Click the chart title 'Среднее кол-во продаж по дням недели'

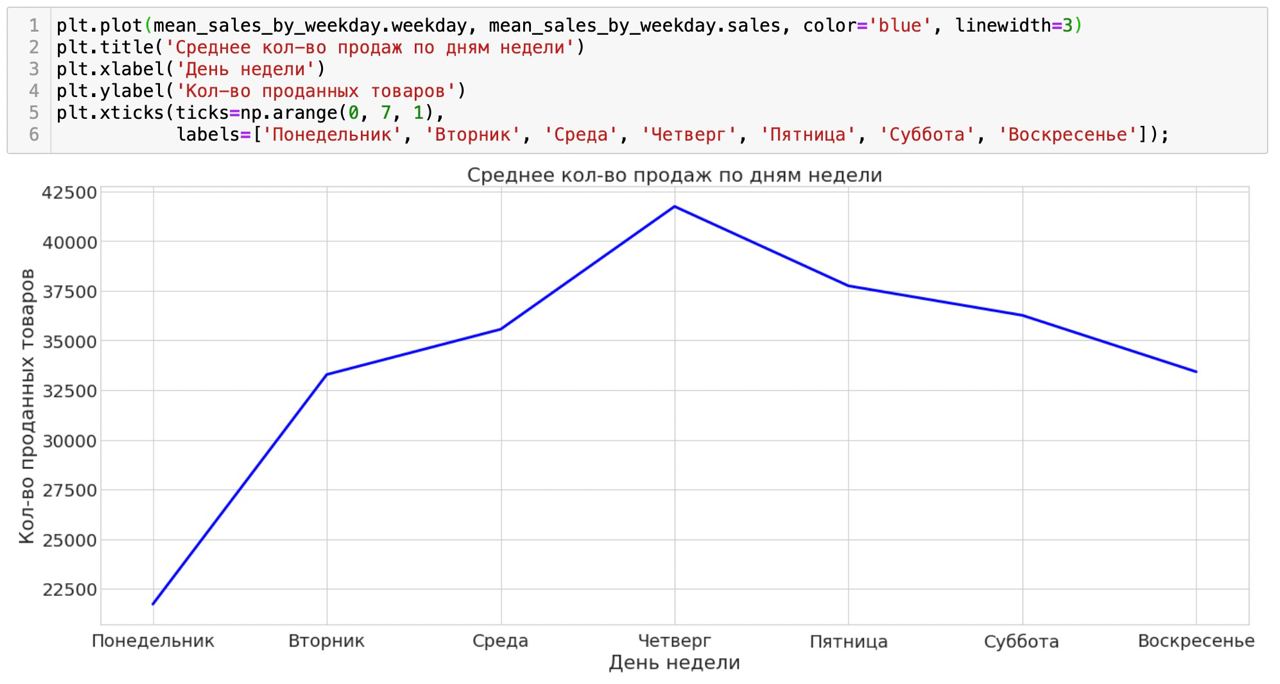675,175
